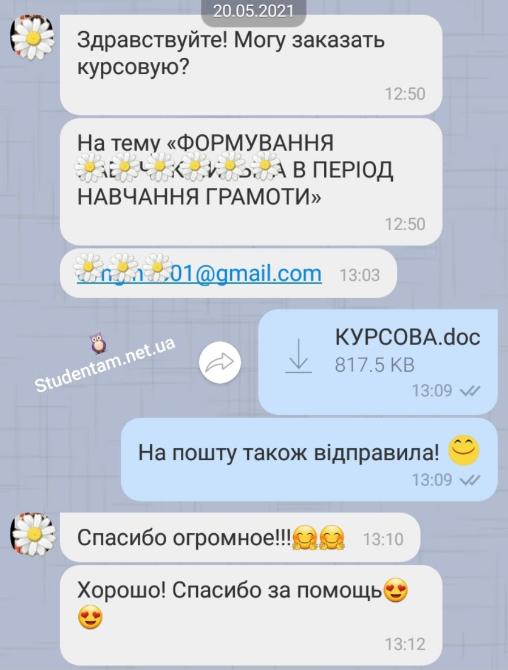Select the message 'На пошту також відправила!'

[309, 460]
